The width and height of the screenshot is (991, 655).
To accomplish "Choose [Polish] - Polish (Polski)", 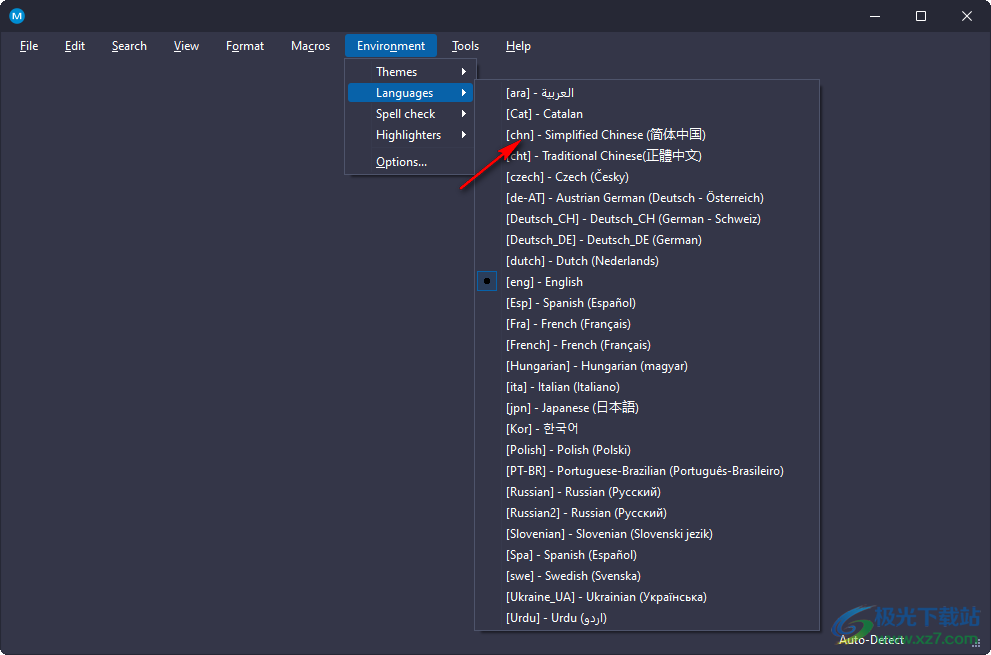I will pos(647,450).
